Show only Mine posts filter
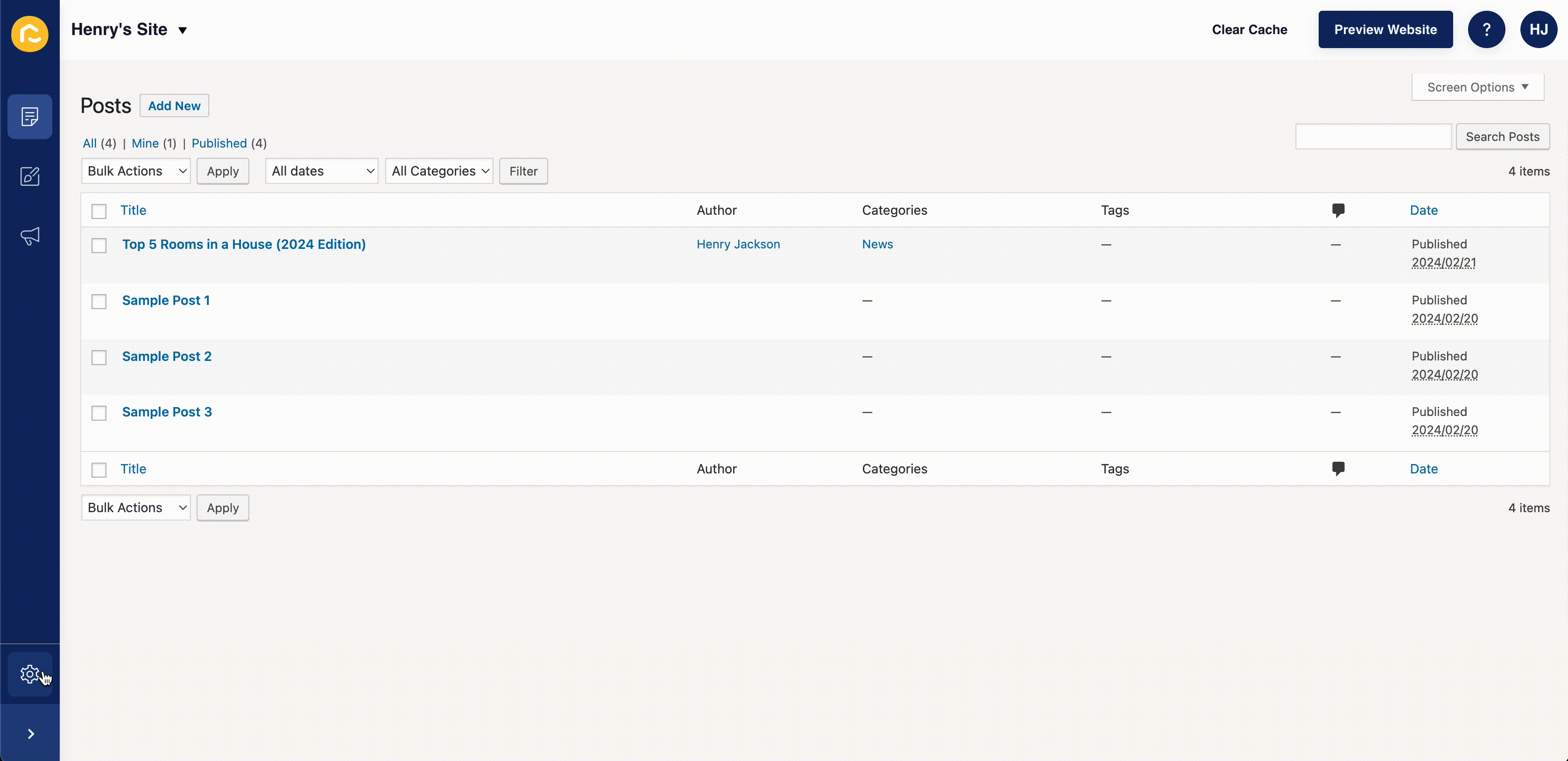The image size is (1568, 761). coord(145,143)
